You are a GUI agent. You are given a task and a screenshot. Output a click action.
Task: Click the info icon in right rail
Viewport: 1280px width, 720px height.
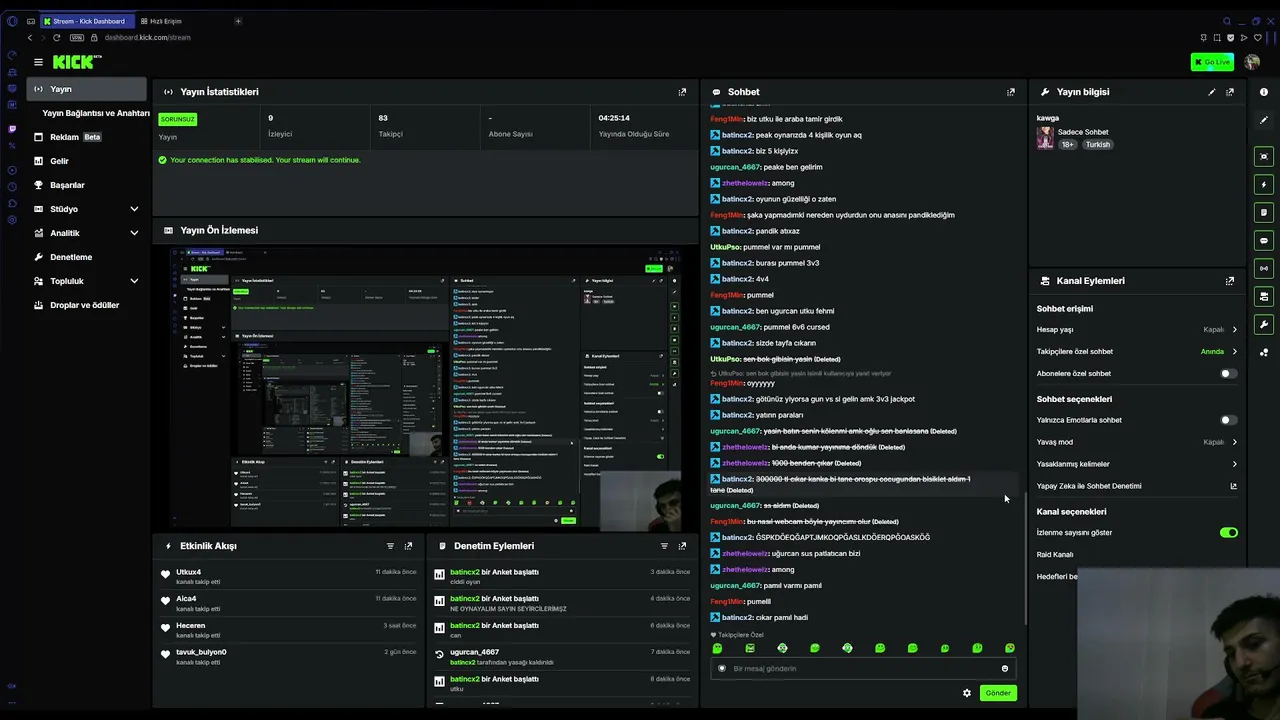click(x=1264, y=92)
